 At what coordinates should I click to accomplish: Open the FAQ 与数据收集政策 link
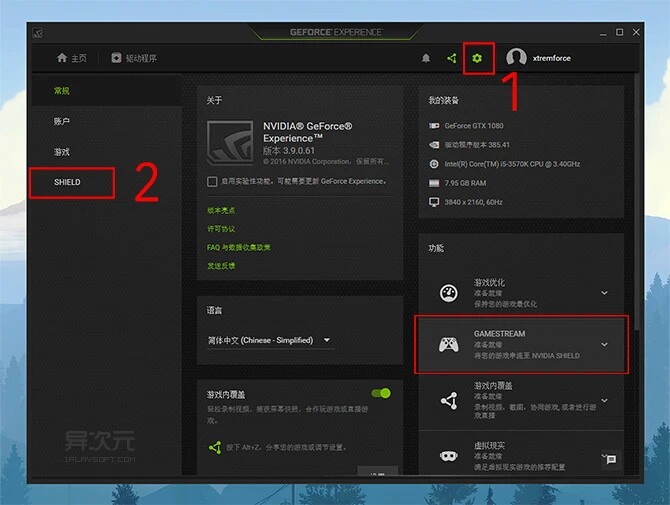pyautogui.click(x=239, y=247)
